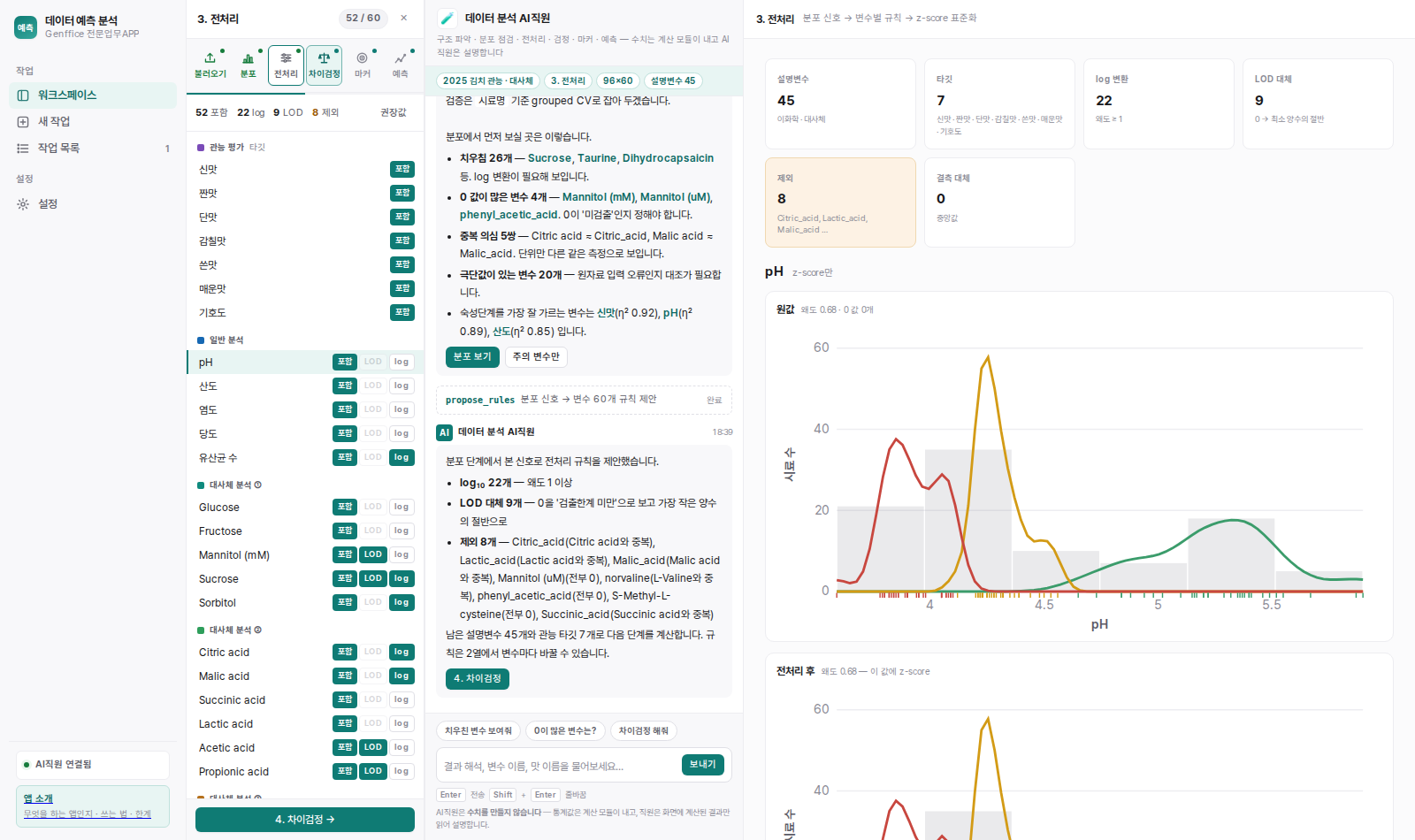Screen dimensions: 1415x840
Task: Click the 52 / 60 count badge
Action: coord(363,19)
